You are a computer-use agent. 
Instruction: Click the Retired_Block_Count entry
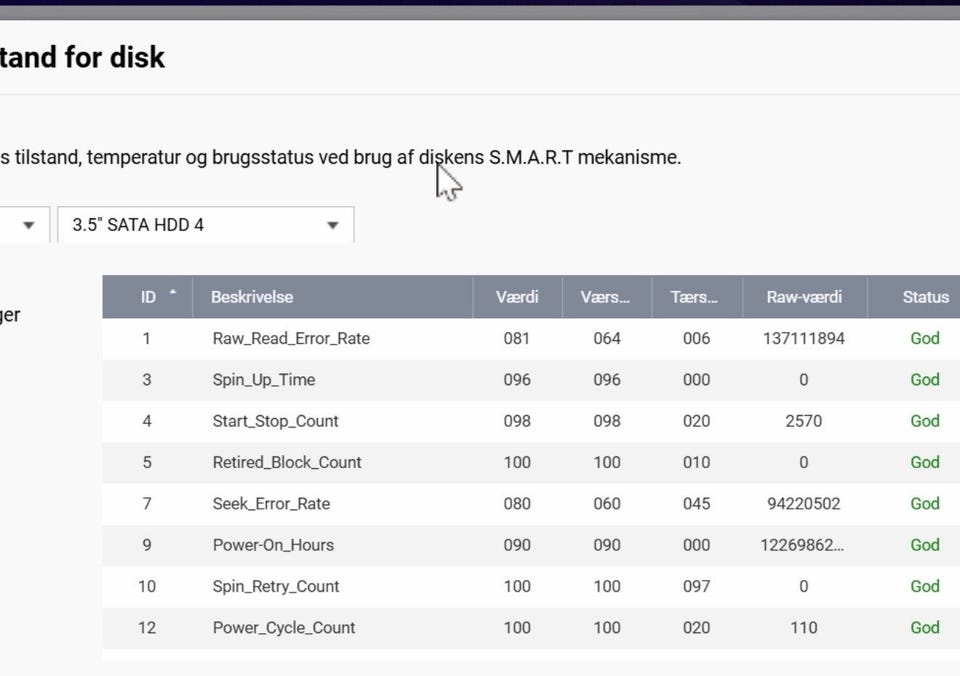[287, 462]
